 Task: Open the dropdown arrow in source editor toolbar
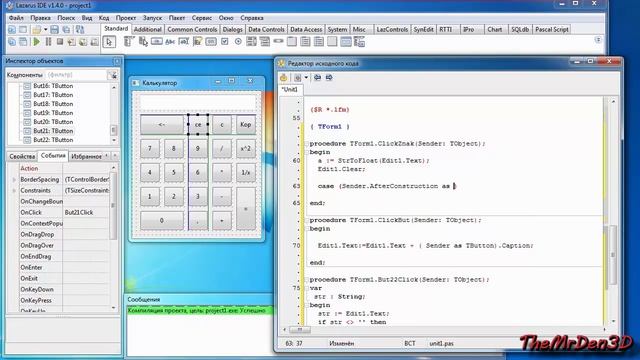coord(306,77)
